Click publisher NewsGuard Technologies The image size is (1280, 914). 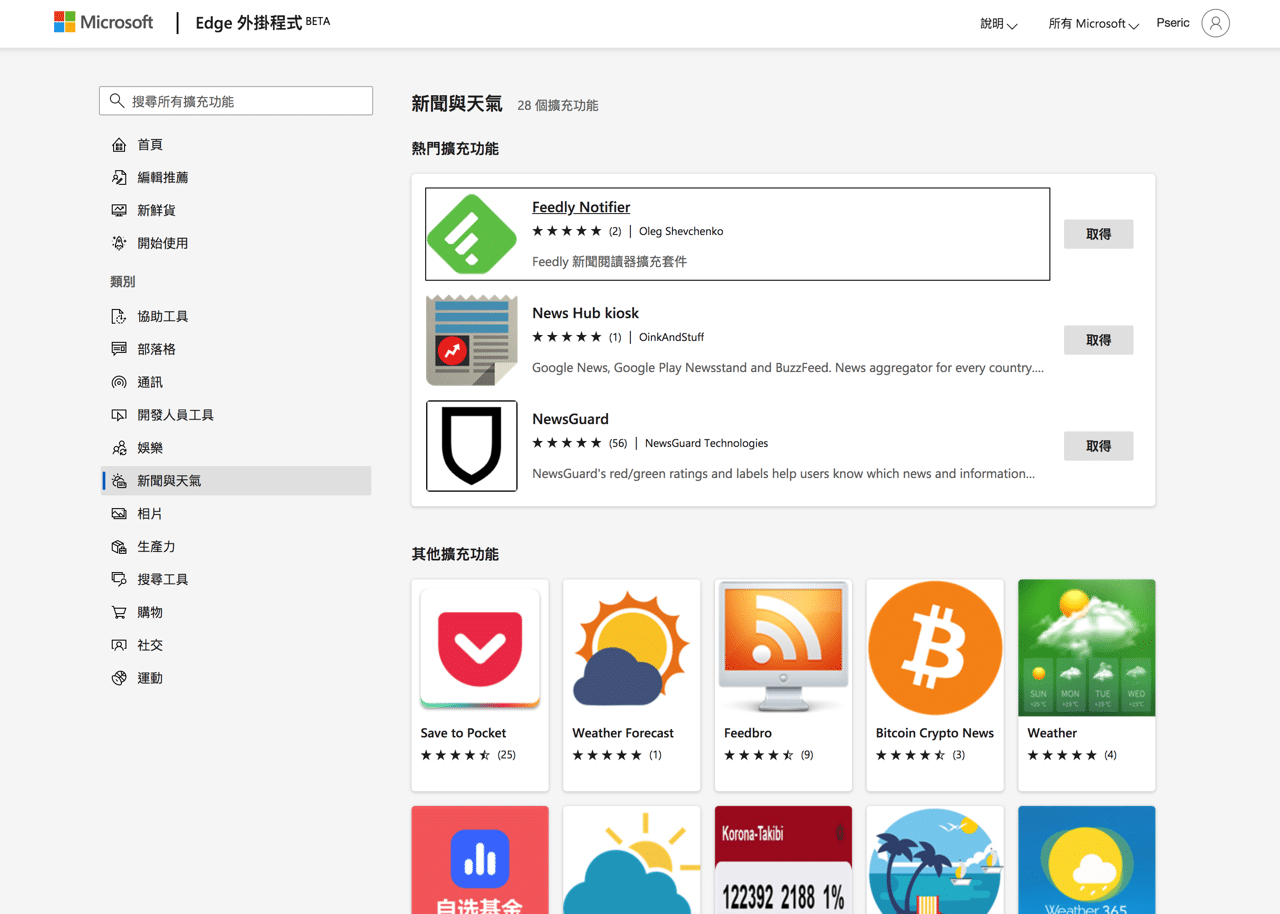click(x=706, y=443)
